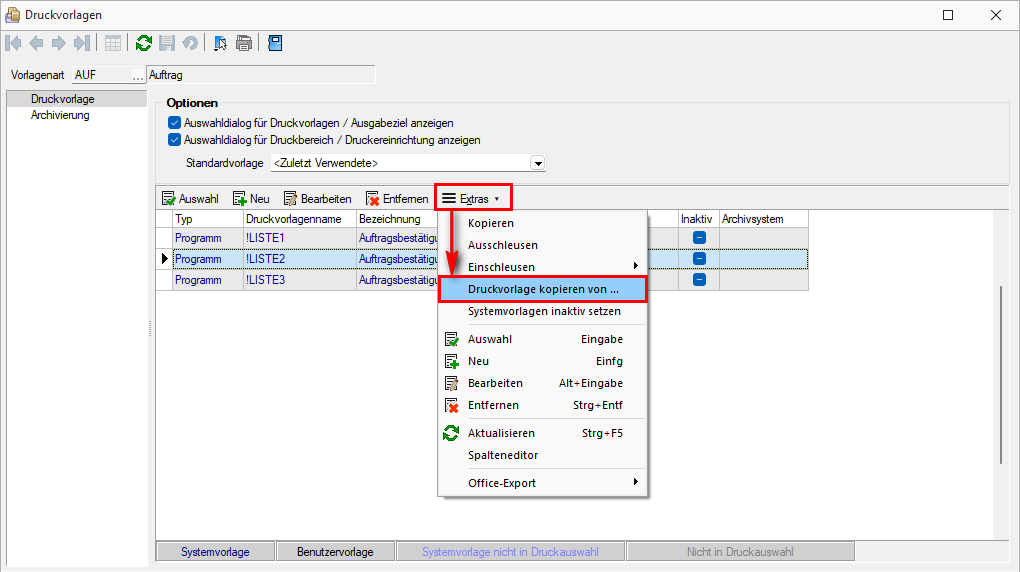This screenshot has width=1020, height=572.
Task: Click the row indicator arrow beside !LISTE2
Action: click(x=165, y=259)
